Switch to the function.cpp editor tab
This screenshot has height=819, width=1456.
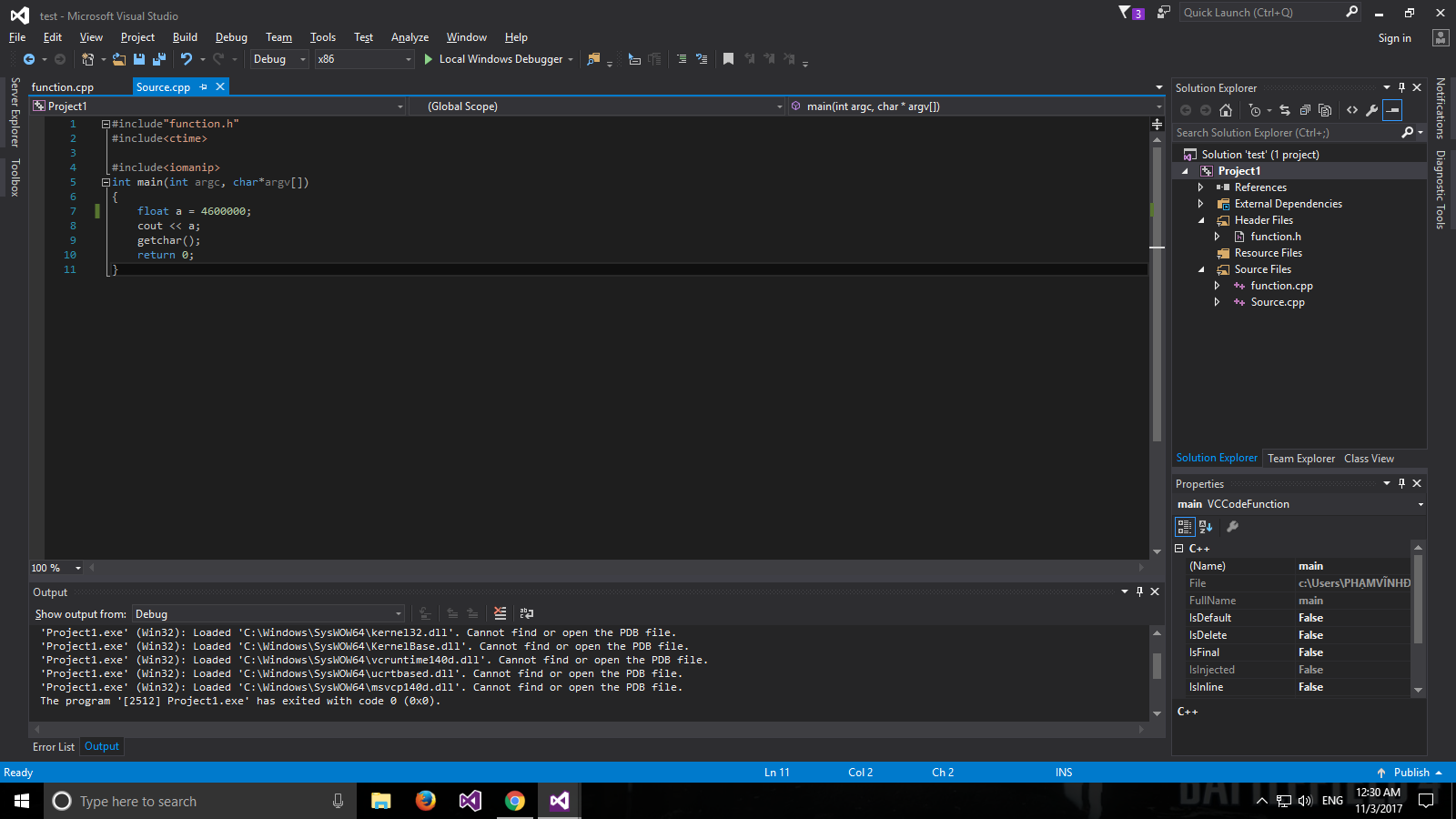pos(63,87)
